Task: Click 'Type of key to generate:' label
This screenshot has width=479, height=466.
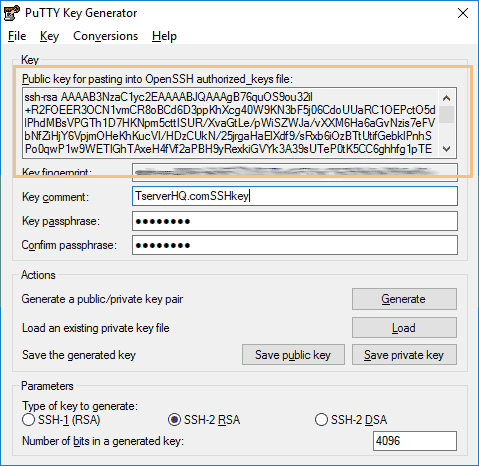Action: click(80, 406)
